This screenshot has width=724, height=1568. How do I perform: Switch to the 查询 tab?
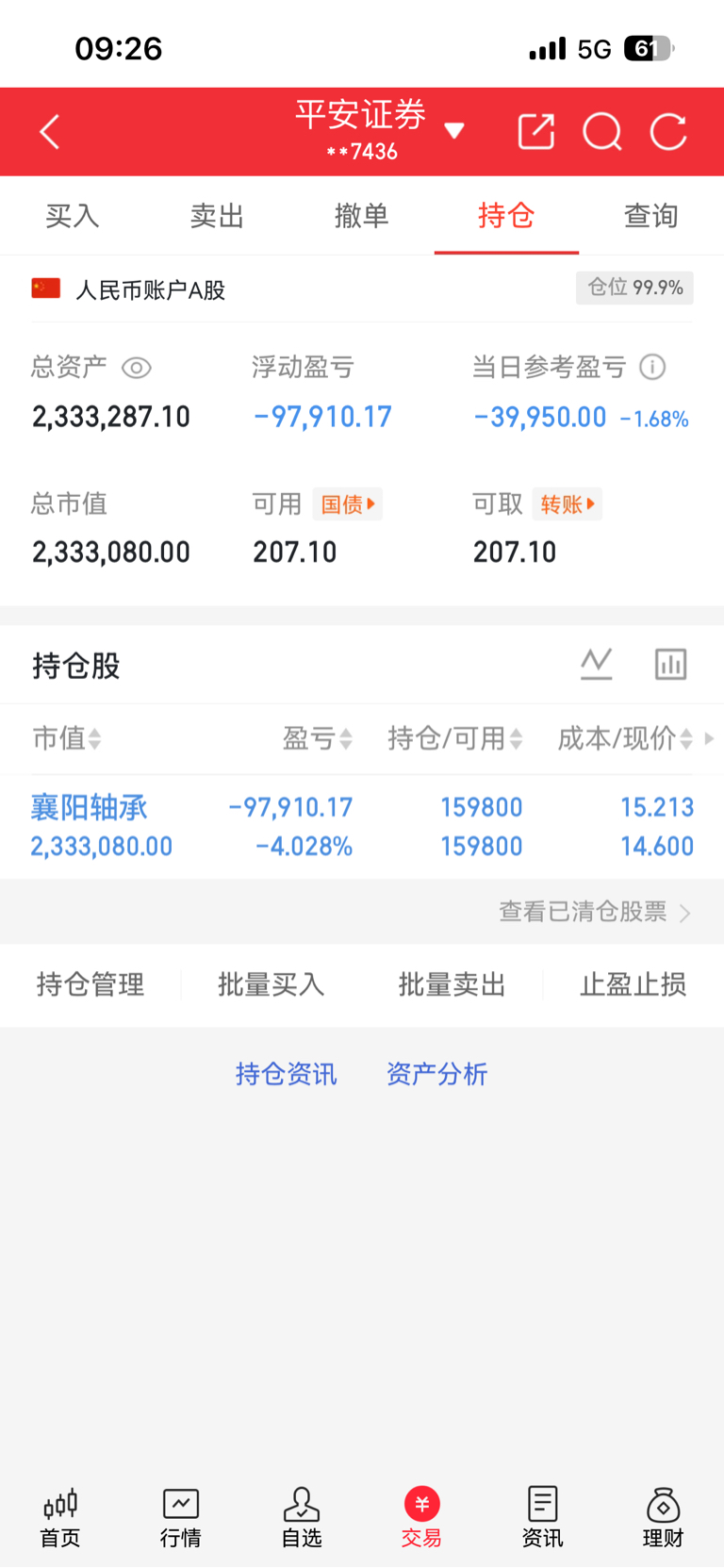click(x=651, y=216)
